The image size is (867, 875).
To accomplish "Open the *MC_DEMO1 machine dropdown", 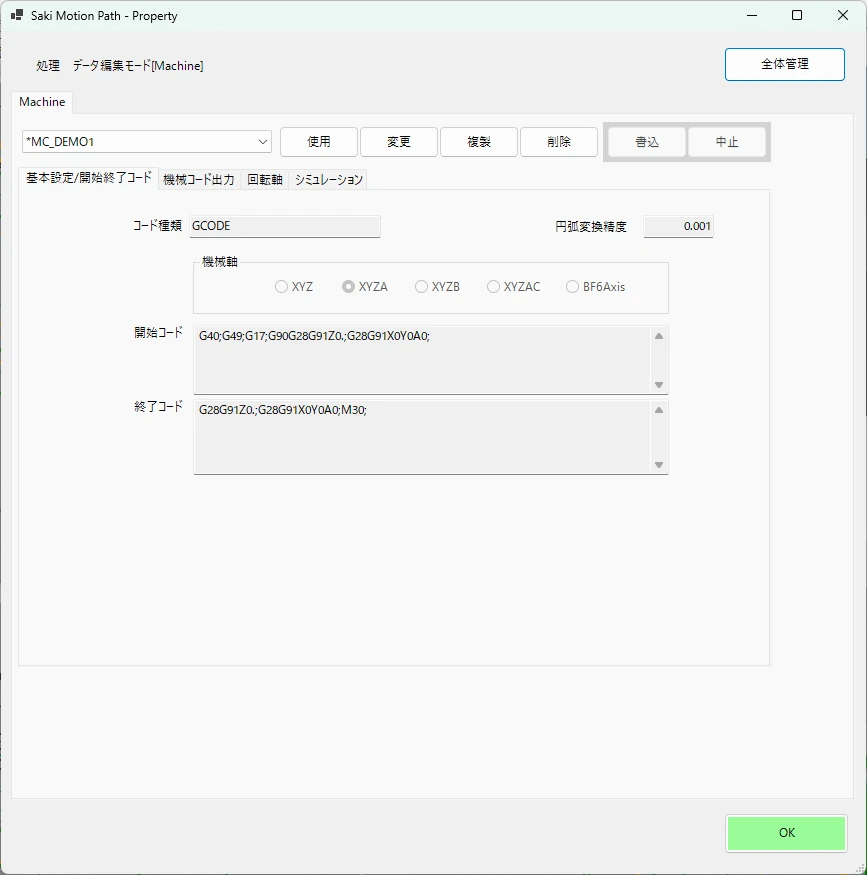I will pos(147,142).
